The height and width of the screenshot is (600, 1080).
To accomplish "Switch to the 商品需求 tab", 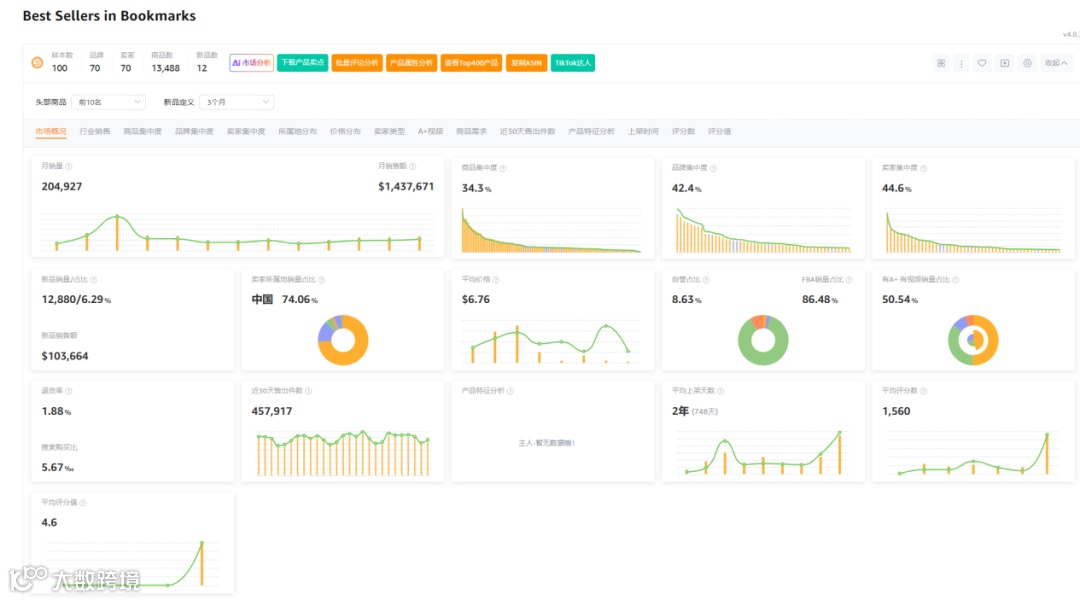I will pyautogui.click(x=471, y=131).
